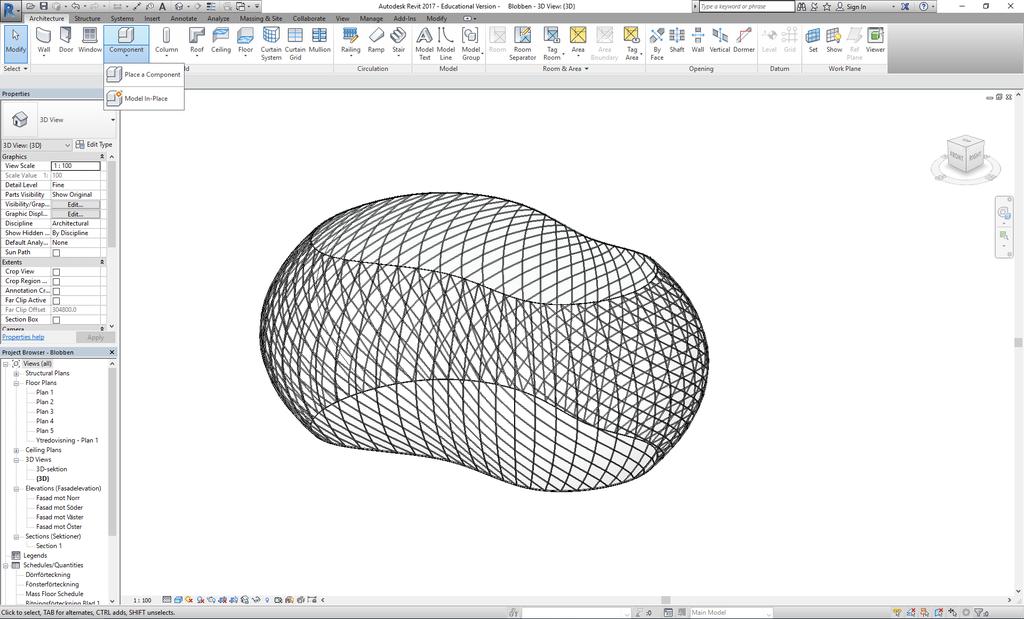Select the Mullion tool
The image size is (1024, 619).
coord(319,40)
